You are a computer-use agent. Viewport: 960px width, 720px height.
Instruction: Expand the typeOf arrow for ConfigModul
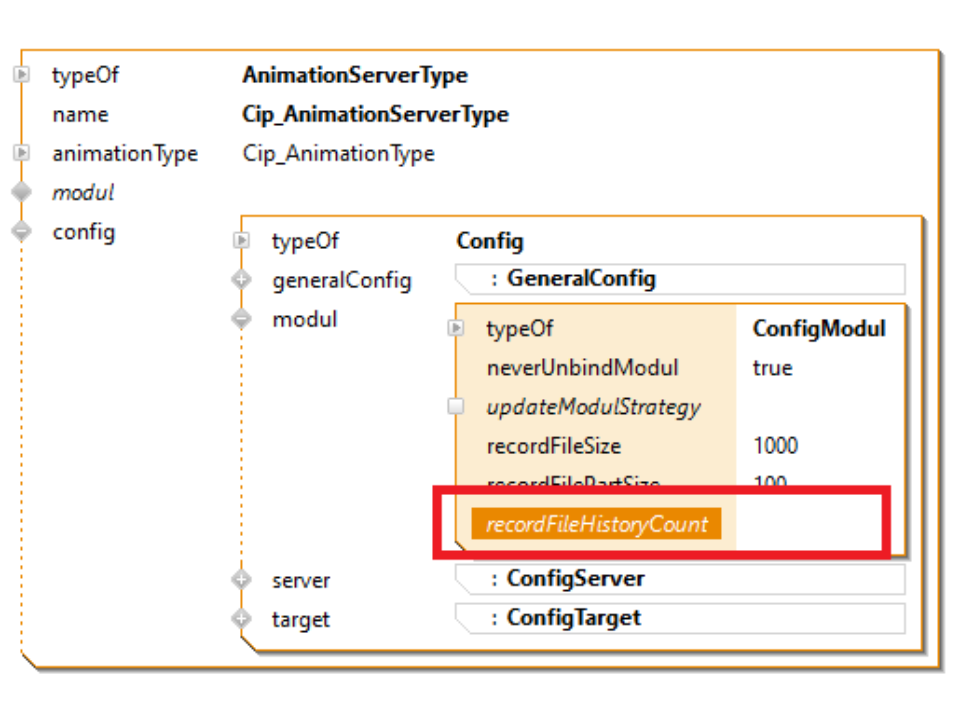tap(456, 328)
